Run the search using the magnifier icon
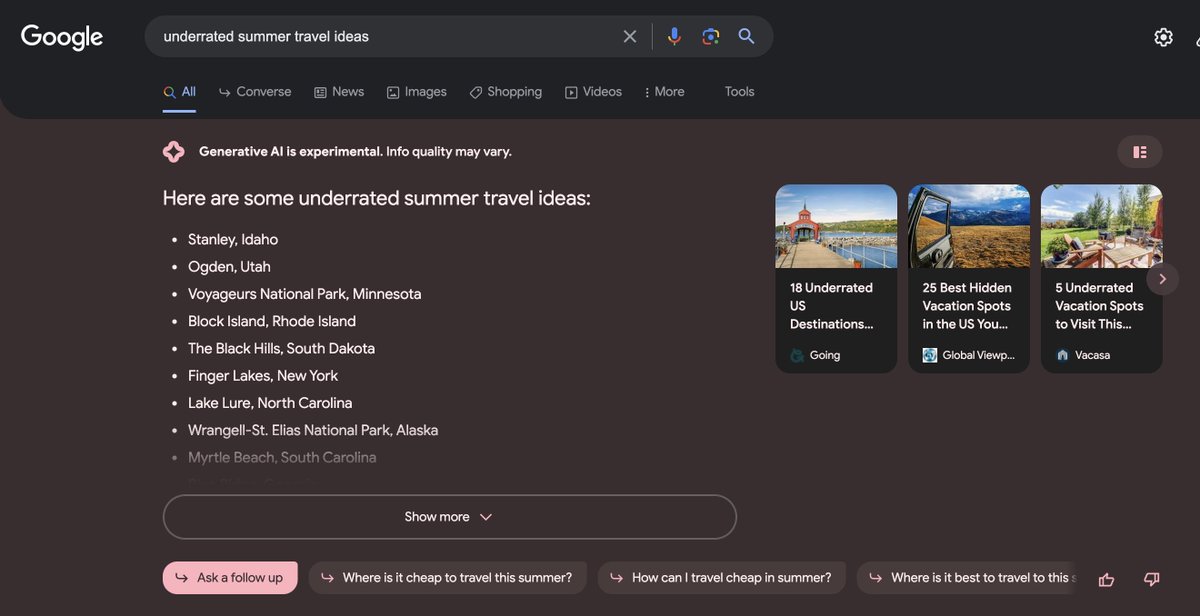The height and width of the screenshot is (616, 1200). click(x=746, y=36)
